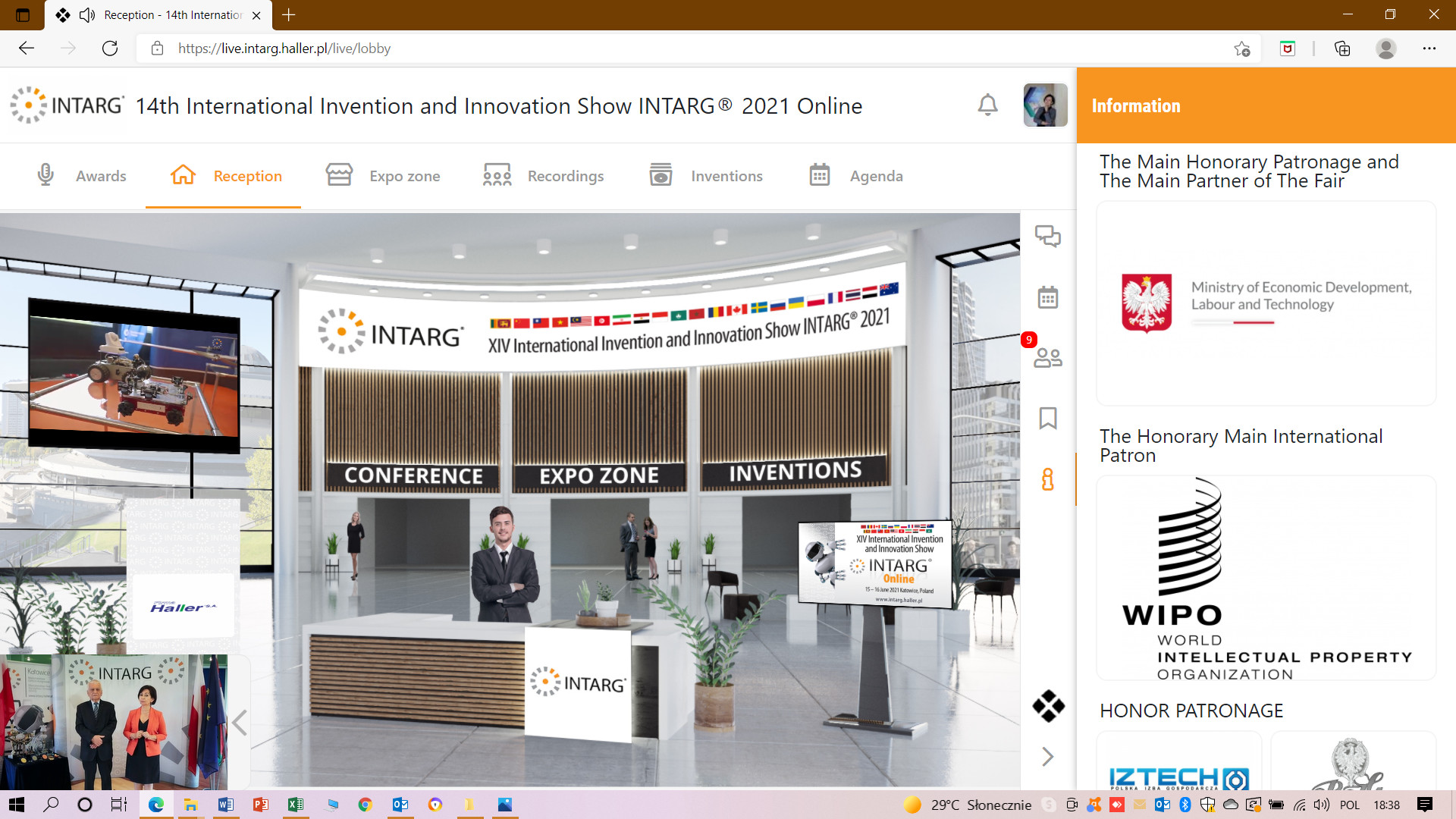Open Task View on taskbar
Screen dimensions: 1456x819
click(x=119, y=805)
